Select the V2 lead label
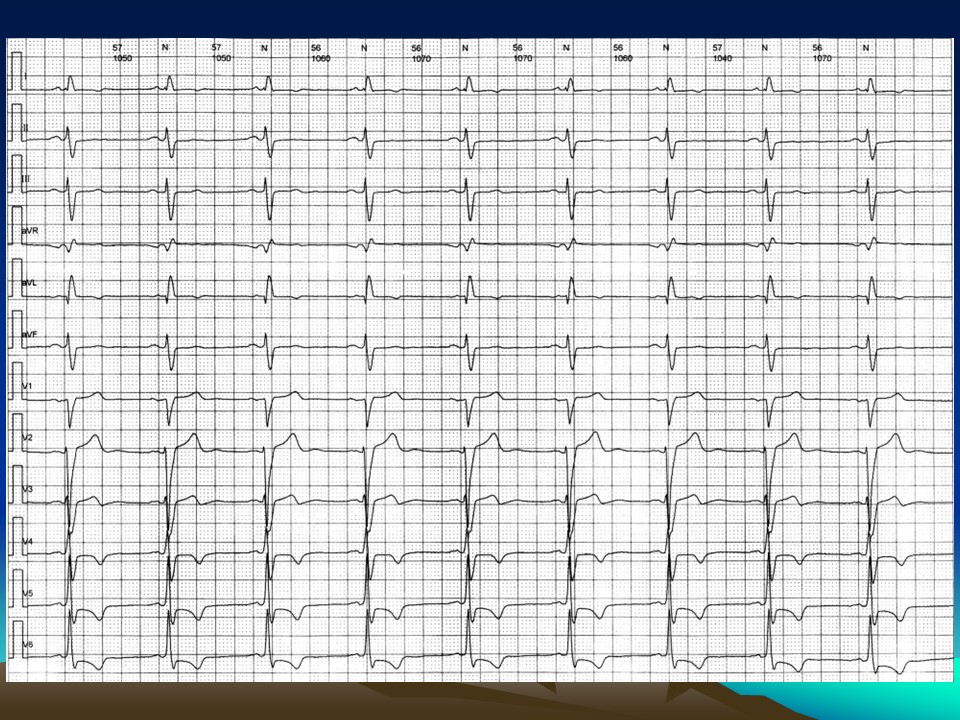 tap(27, 438)
